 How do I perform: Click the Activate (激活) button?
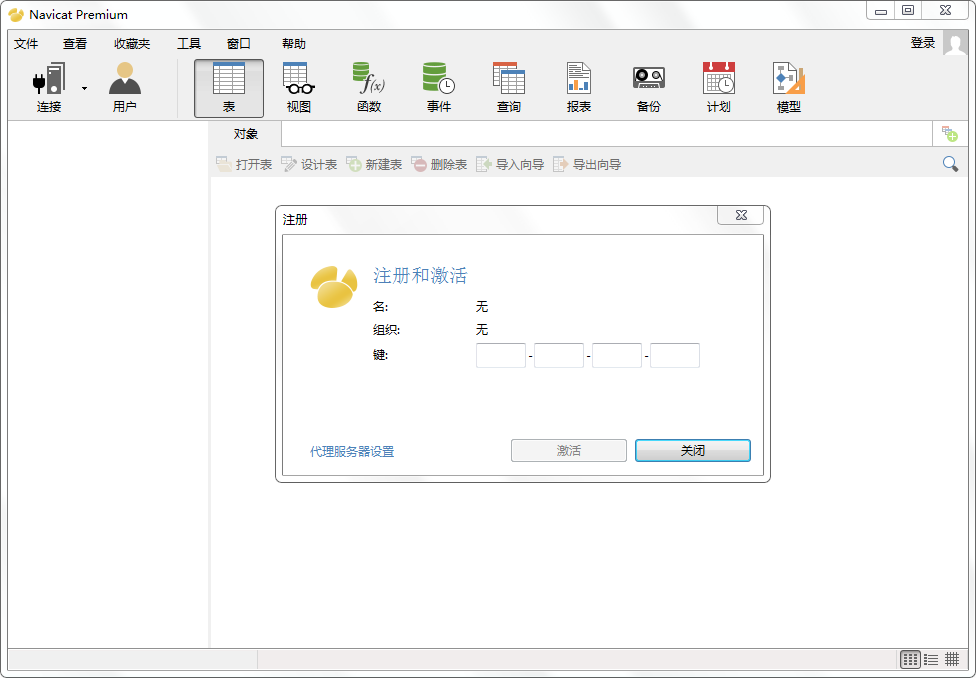pos(569,451)
